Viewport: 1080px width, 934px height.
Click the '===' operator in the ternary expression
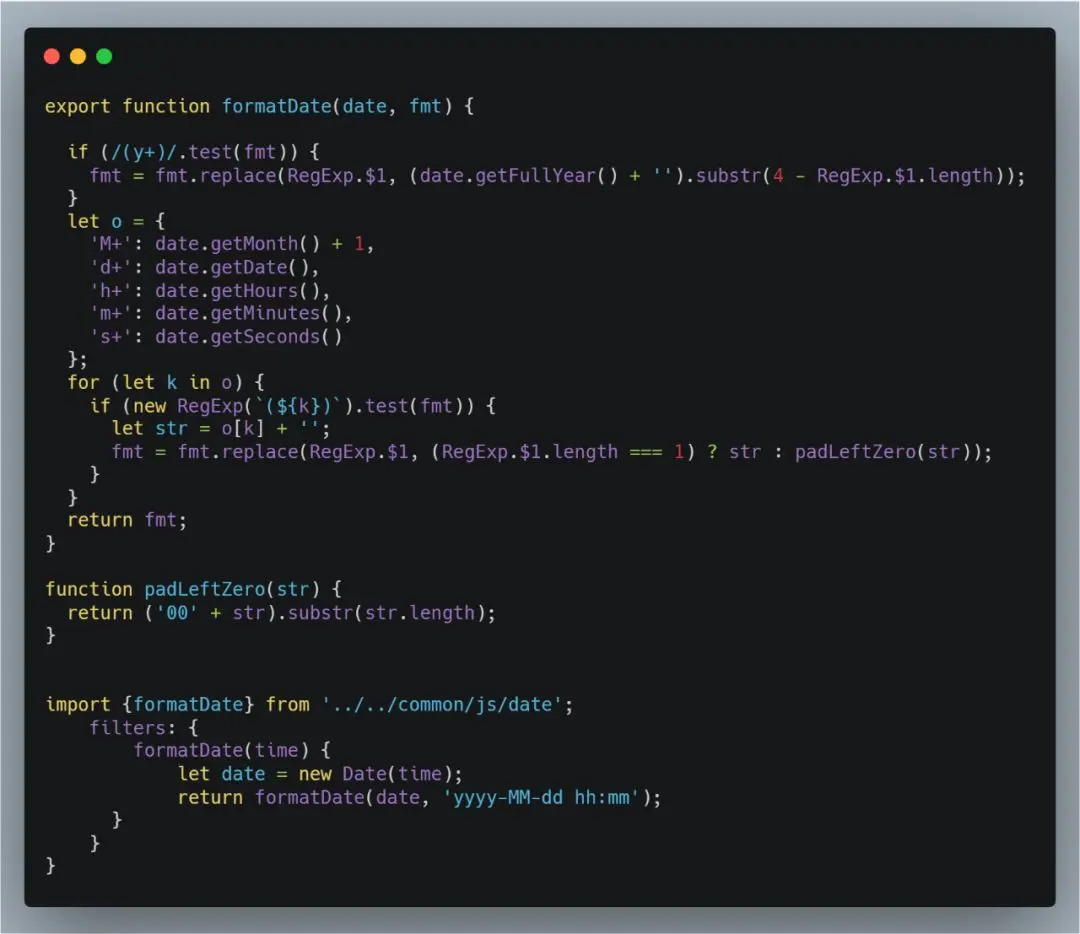tap(646, 453)
